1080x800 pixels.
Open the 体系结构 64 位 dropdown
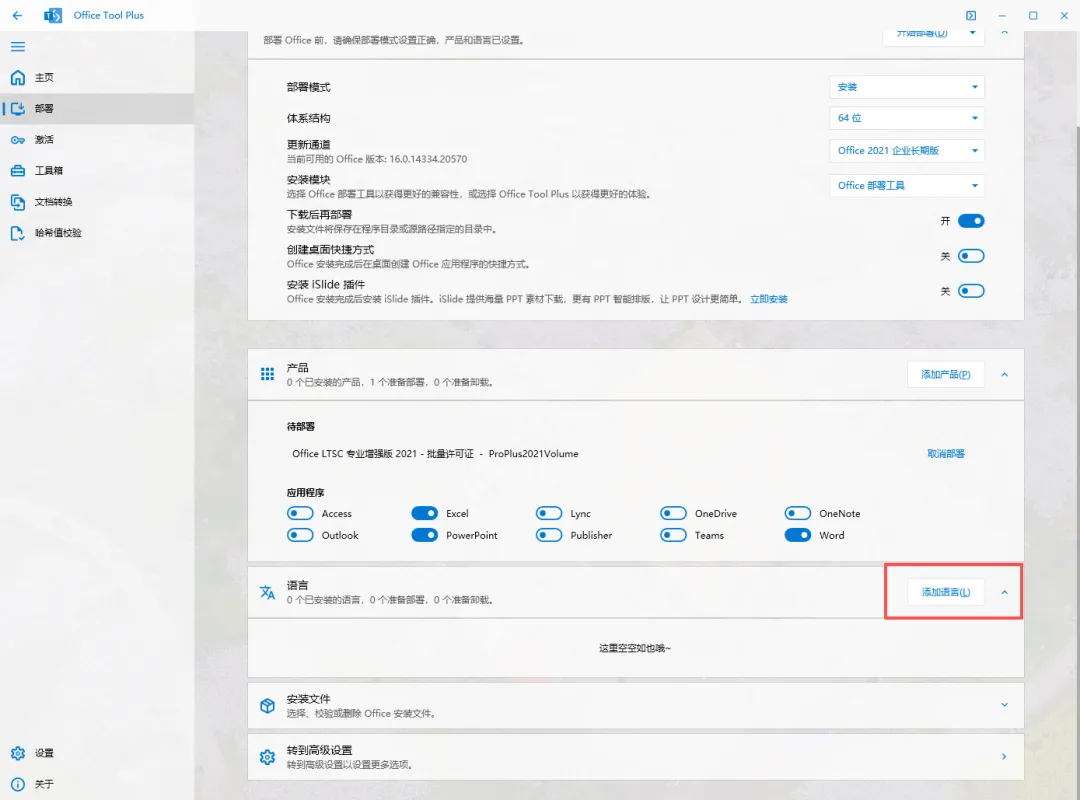[x=906, y=118]
